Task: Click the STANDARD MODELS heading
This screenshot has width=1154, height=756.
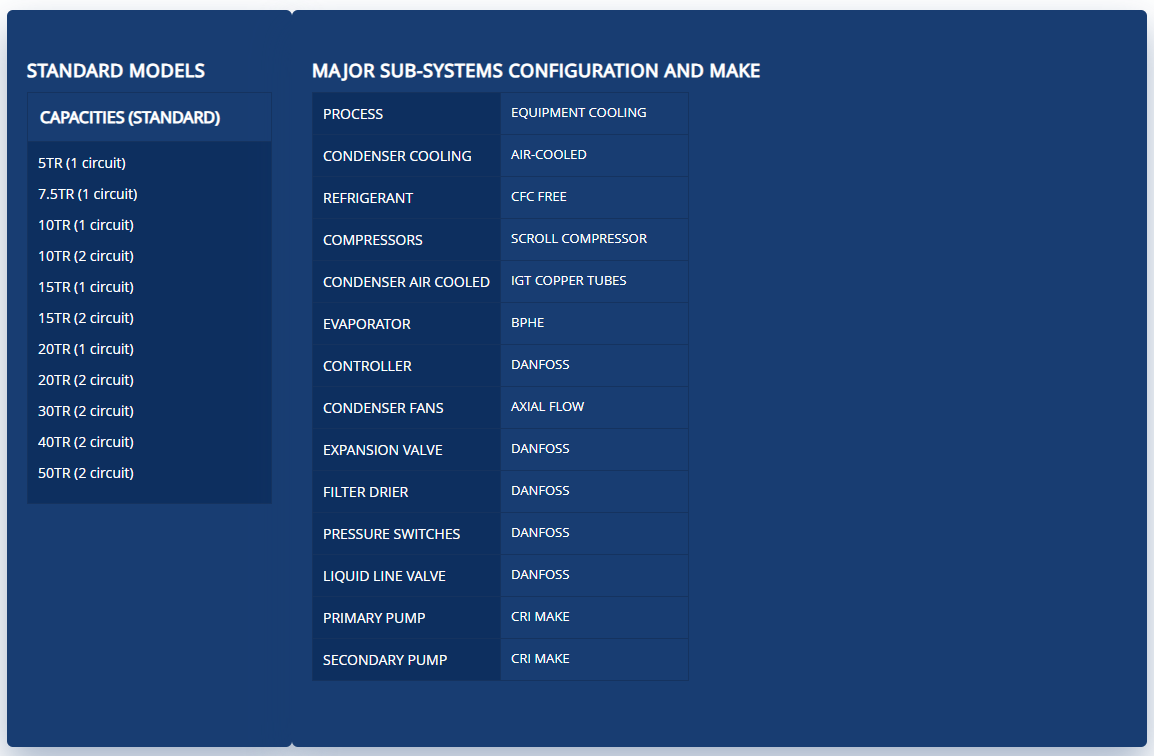Action: (116, 71)
